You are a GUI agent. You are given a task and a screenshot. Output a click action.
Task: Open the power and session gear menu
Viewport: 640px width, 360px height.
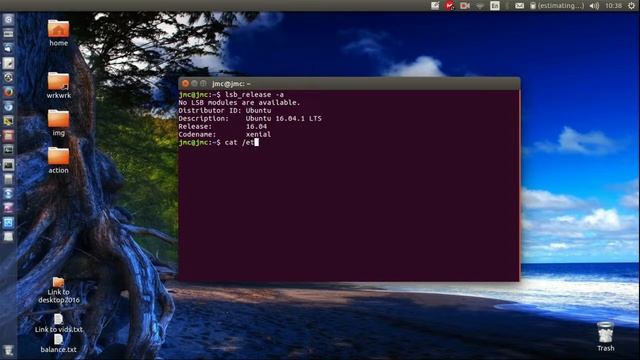(x=631, y=6)
